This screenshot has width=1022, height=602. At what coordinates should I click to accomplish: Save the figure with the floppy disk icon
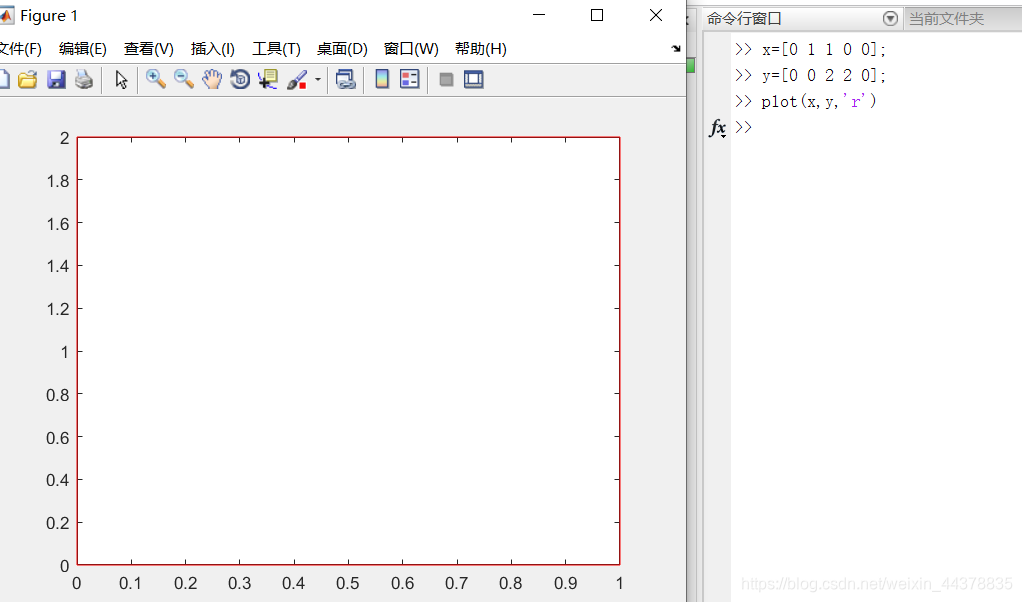click(56, 79)
